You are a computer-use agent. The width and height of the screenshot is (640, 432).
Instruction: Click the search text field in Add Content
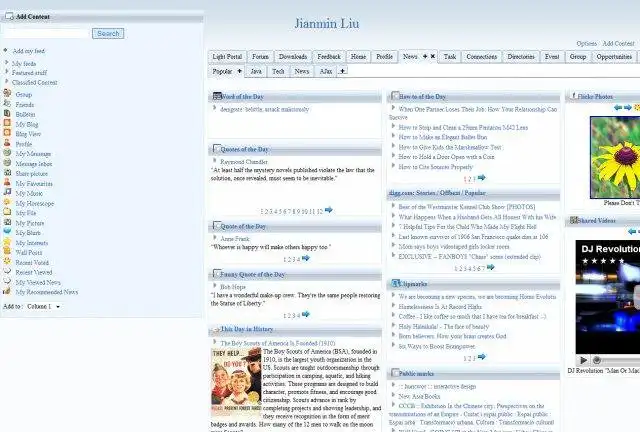click(46, 33)
